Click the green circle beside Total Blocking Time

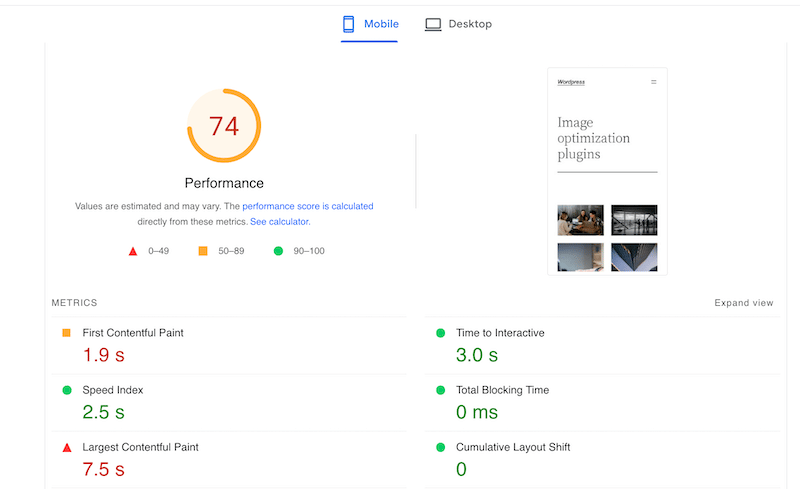coord(441,390)
